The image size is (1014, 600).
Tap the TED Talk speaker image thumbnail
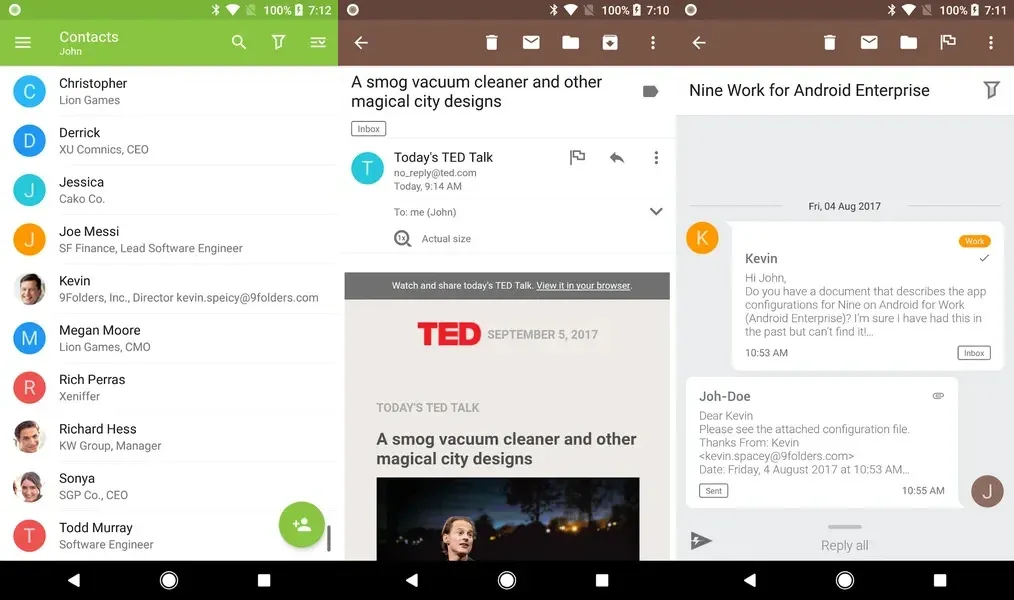pyautogui.click(x=508, y=519)
